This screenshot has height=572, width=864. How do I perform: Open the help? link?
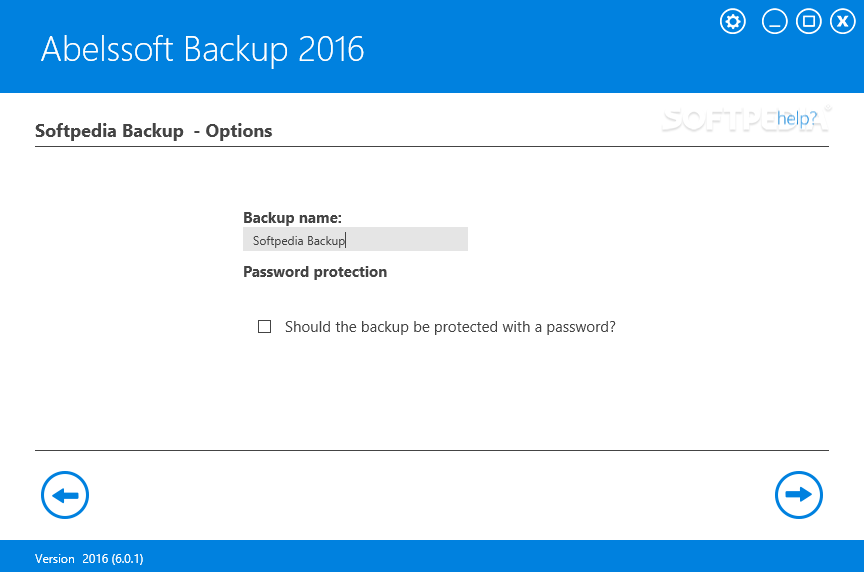click(797, 118)
